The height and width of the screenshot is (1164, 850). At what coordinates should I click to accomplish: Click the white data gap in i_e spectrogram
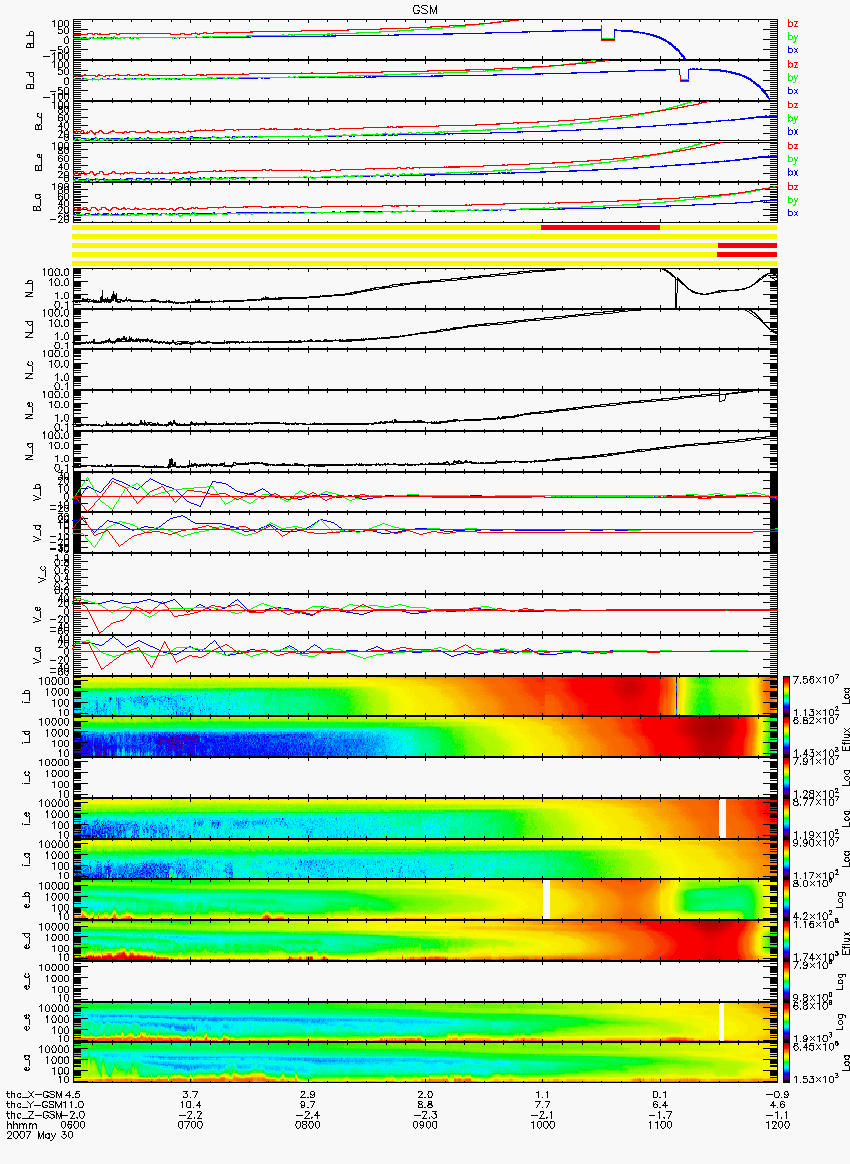(x=722, y=819)
